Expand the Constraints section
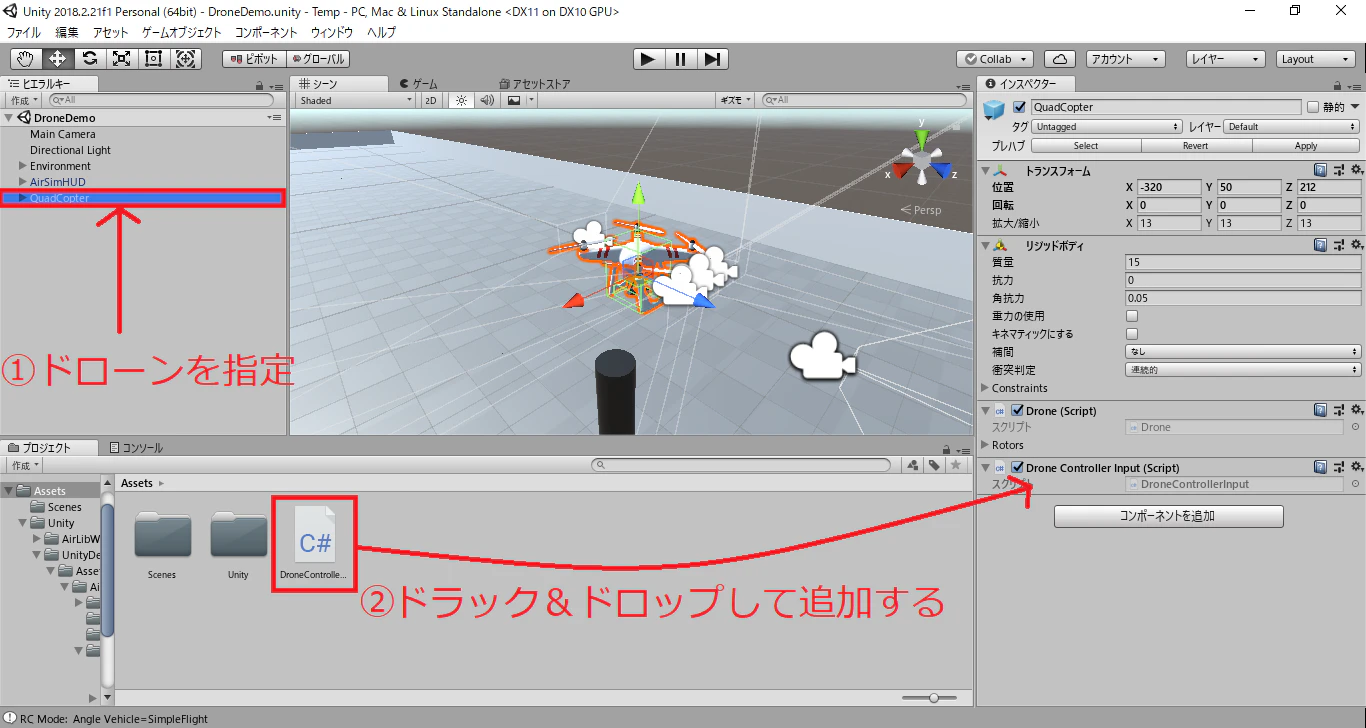The width and height of the screenshot is (1366, 728). pyautogui.click(x=984, y=388)
